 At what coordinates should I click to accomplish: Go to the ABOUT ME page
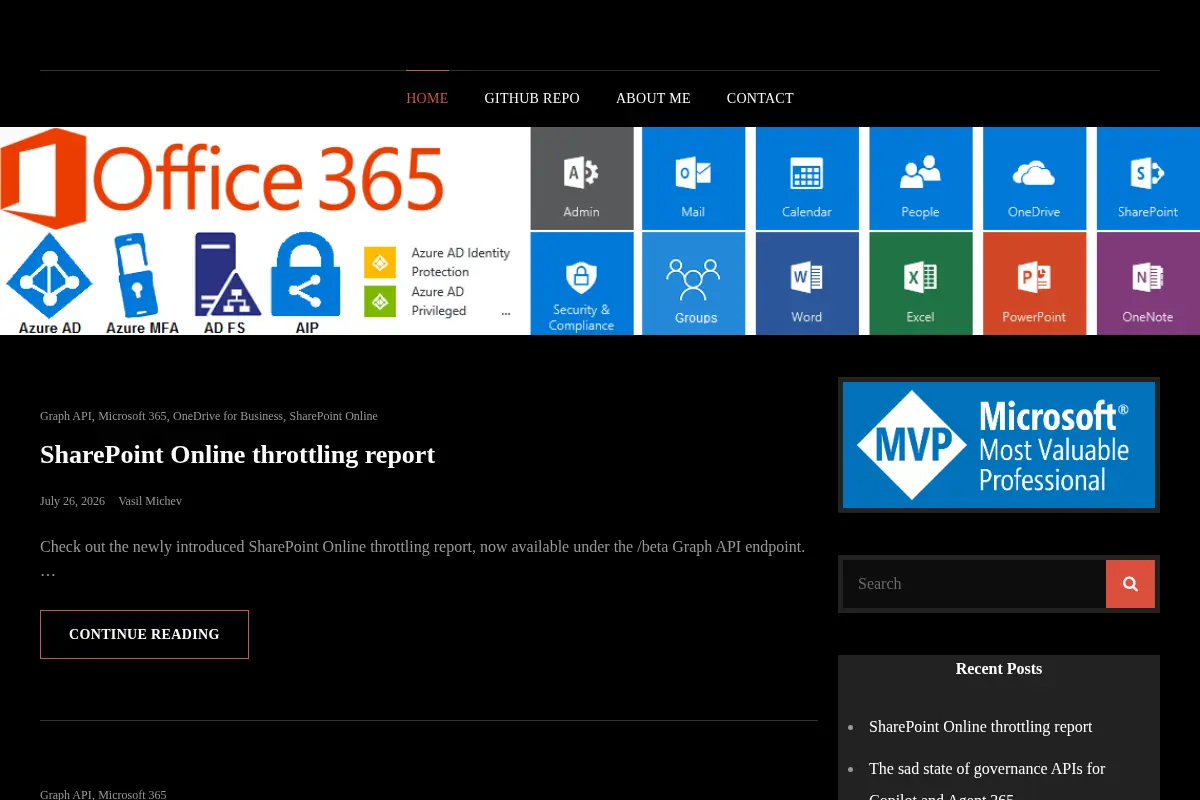[x=653, y=98]
